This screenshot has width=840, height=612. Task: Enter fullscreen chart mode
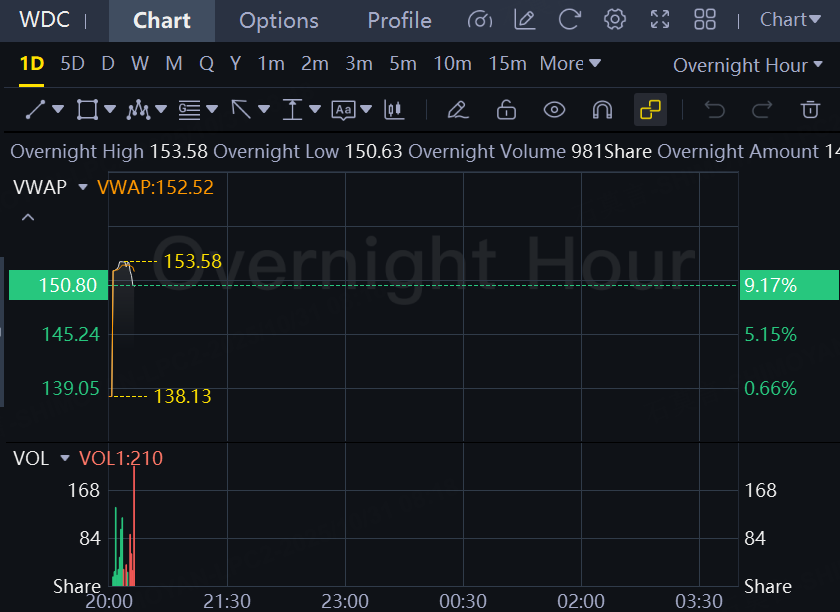point(660,20)
